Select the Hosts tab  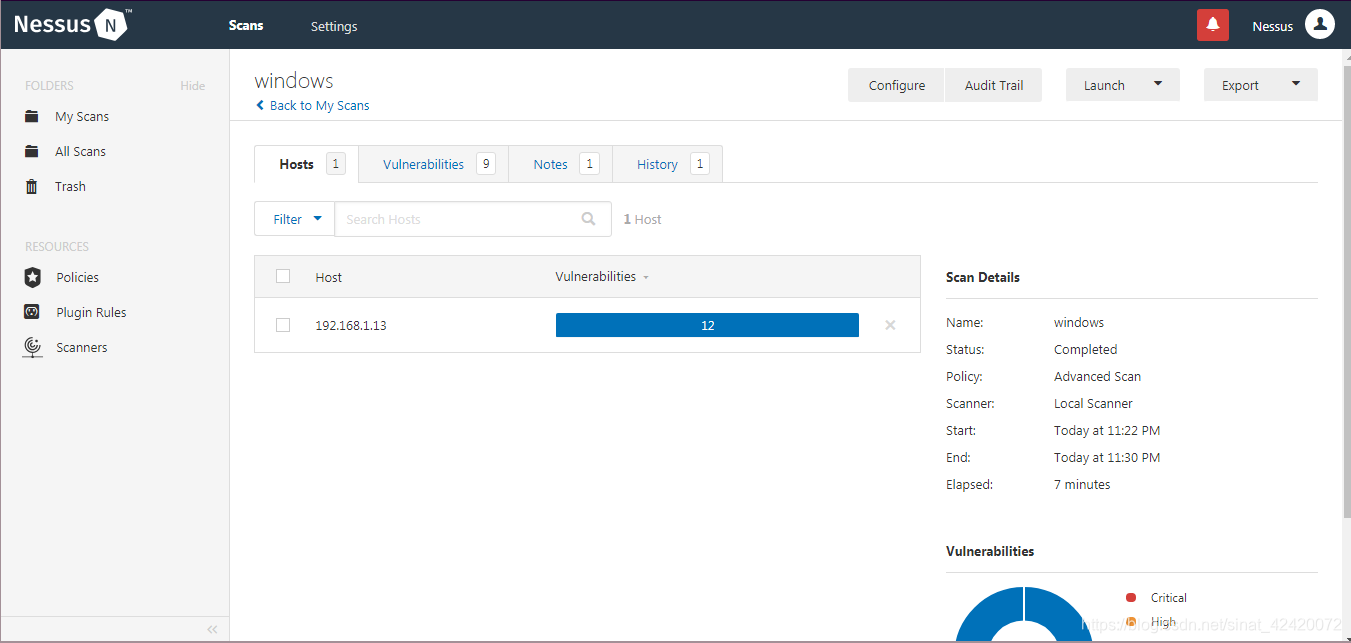pos(305,164)
